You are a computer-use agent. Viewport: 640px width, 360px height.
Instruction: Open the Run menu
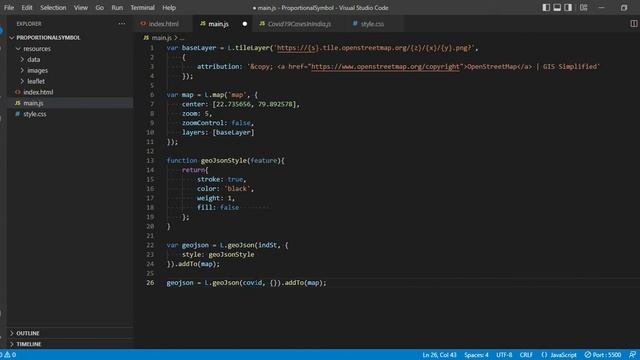pyautogui.click(x=117, y=7)
